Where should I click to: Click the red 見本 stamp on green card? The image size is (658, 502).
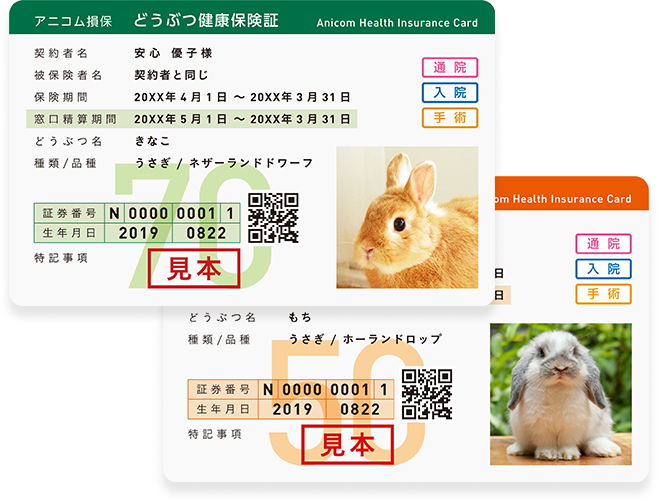pos(194,268)
